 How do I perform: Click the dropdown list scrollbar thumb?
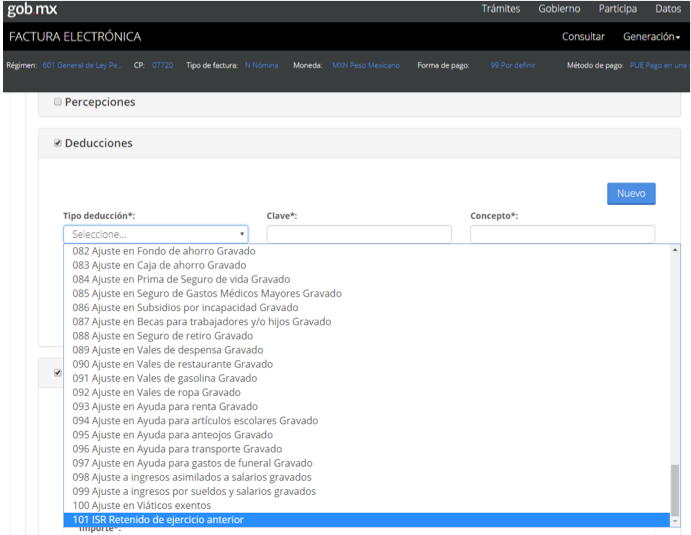[x=675, y=490]
